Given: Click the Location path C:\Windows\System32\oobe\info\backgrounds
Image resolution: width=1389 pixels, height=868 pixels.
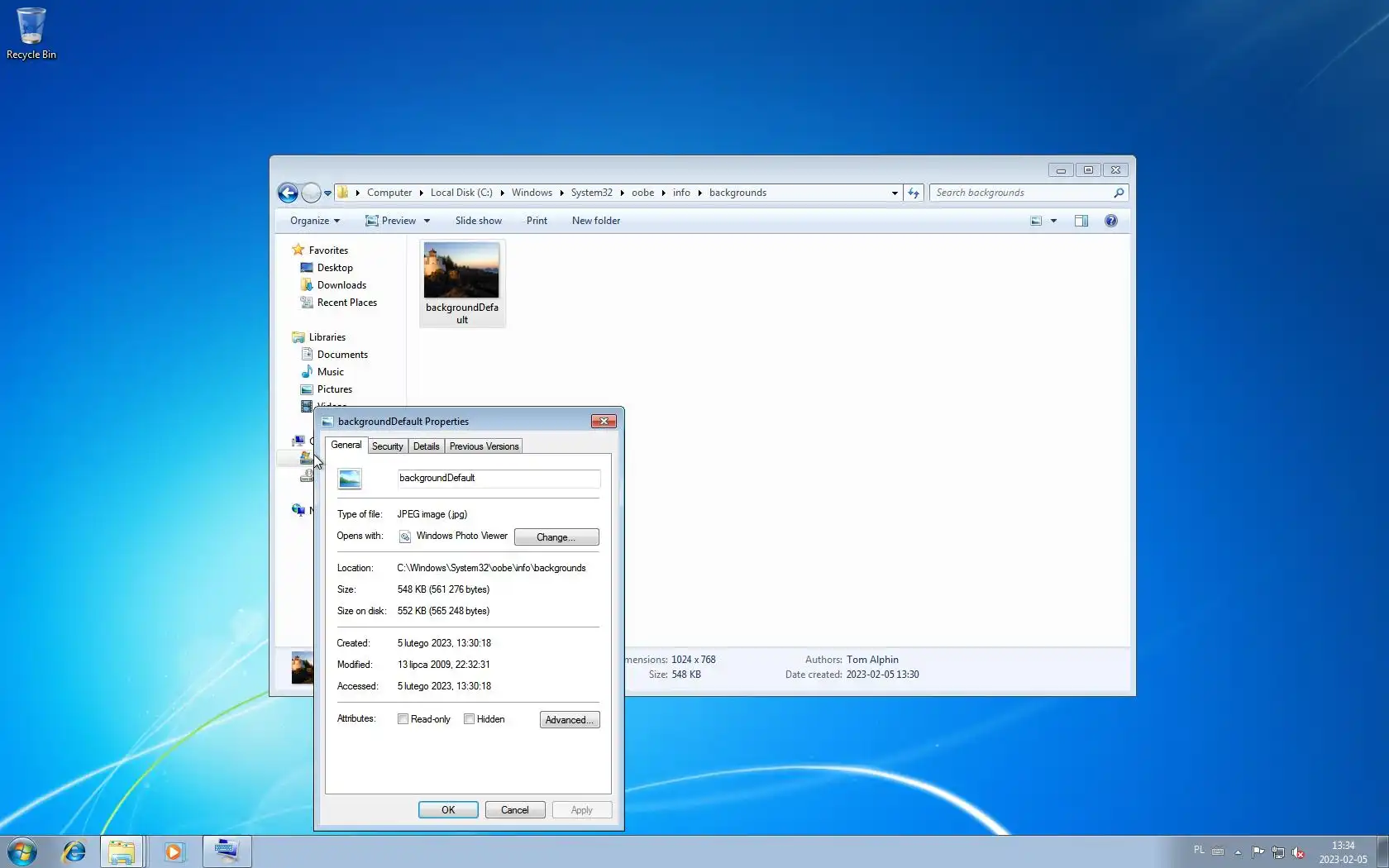Looking at the screenshot, I should [491, 568].
